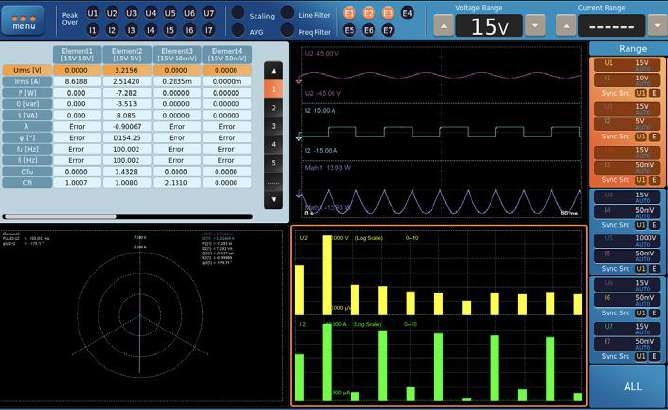The height and width of the screenshot is (410, 668).
Task: Select the Urms [V] row label
Action: click(x=27, y=70)
